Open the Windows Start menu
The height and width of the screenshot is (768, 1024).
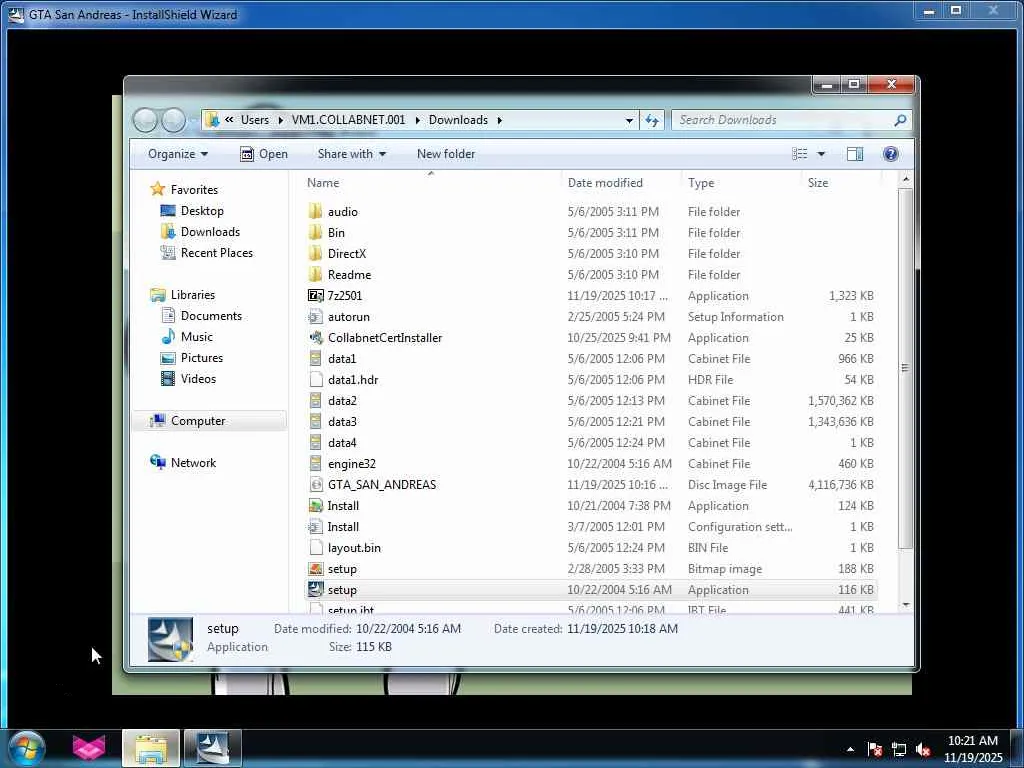click(27, 748)
